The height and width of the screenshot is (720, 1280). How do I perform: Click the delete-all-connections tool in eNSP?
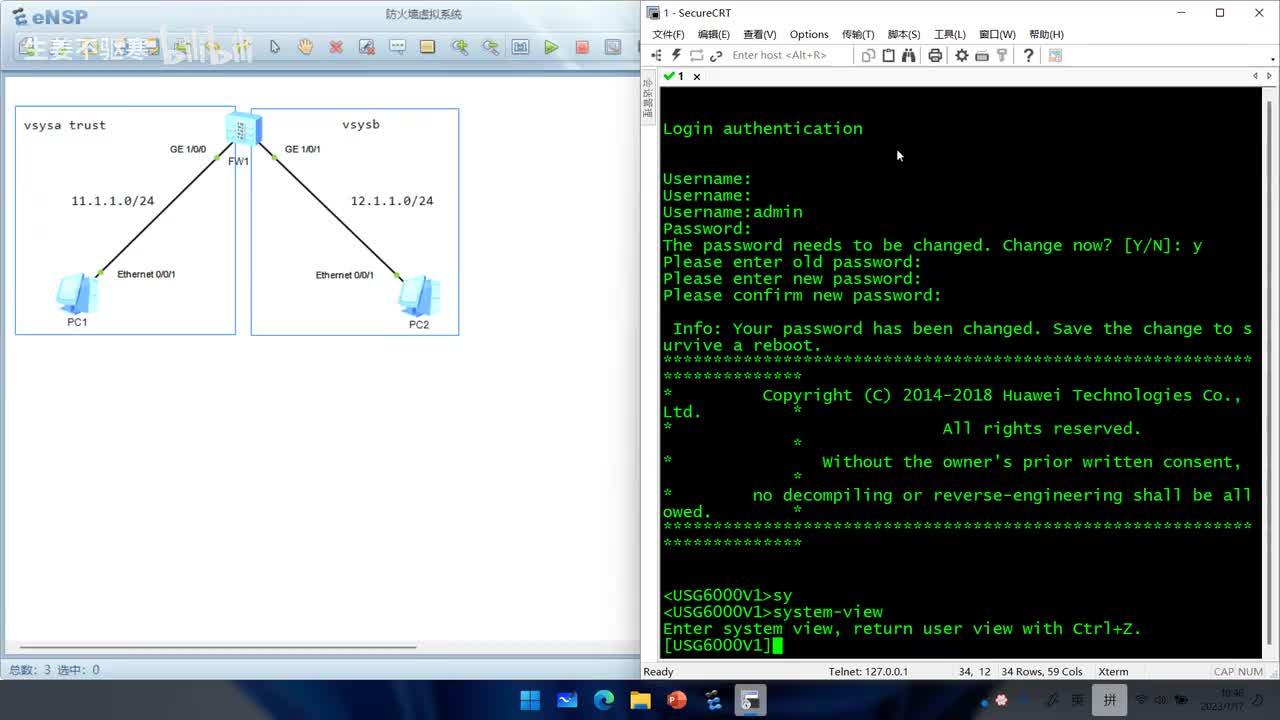coord(367,47)
